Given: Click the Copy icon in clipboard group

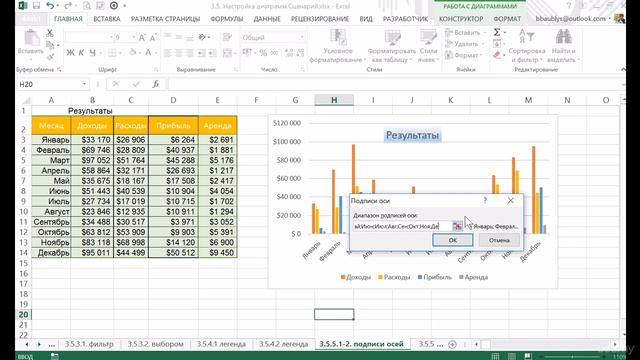Looking at the screenshot, I should click(x=50, y=45).
